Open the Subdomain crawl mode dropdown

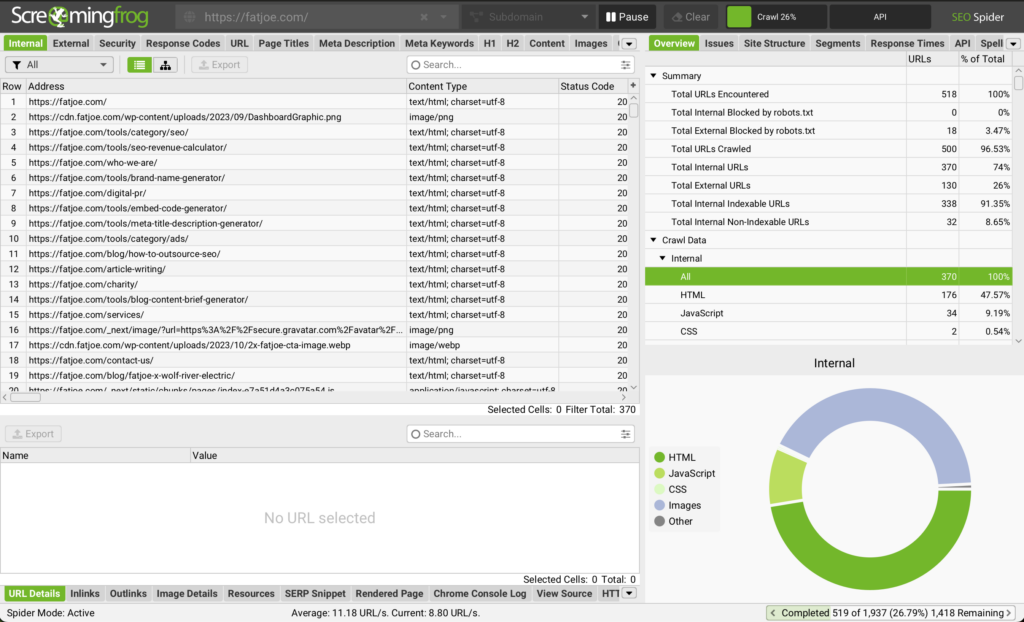coord(528,17)
